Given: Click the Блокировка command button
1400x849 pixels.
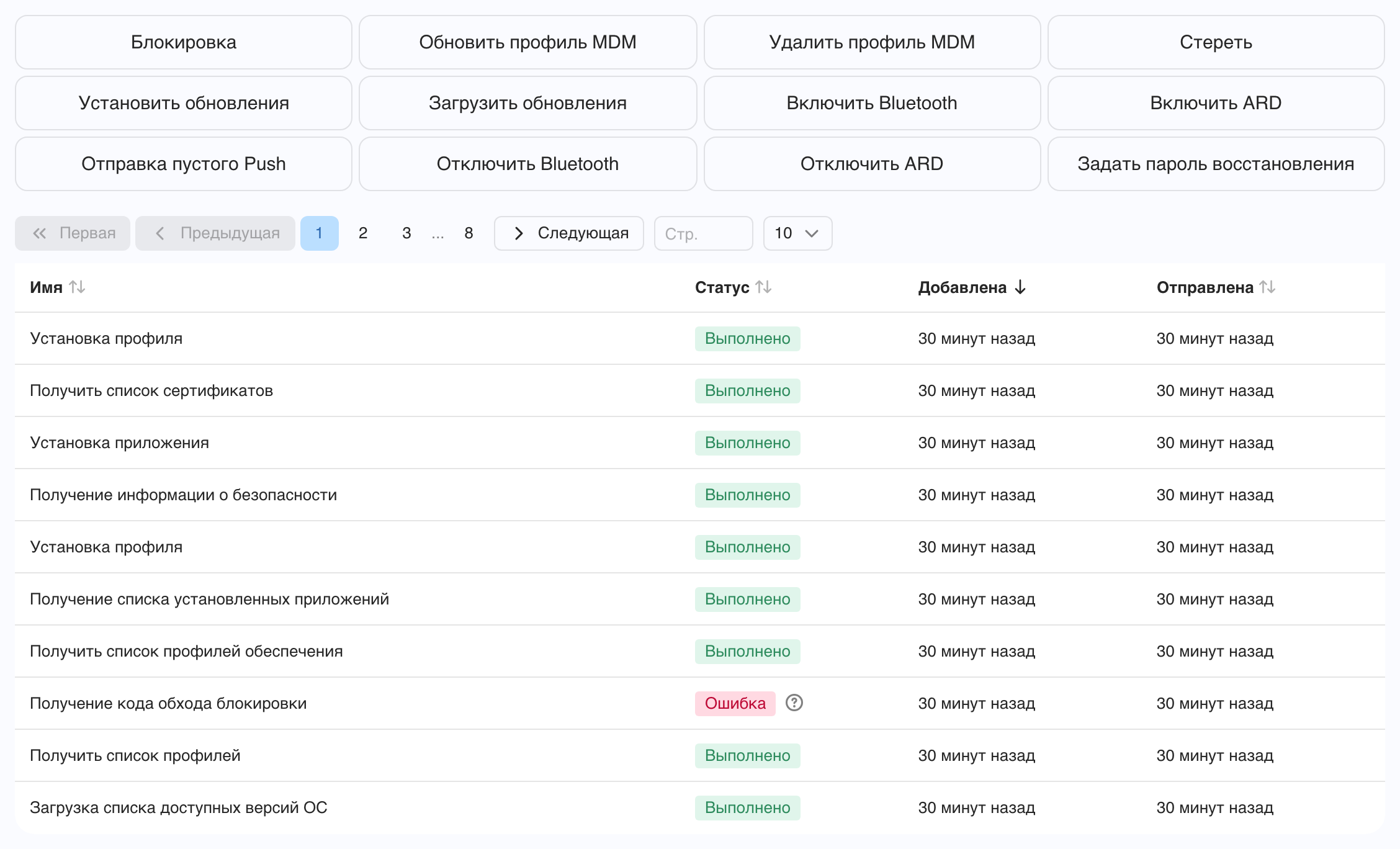Looking at the screenshot, I should point(184,42).
